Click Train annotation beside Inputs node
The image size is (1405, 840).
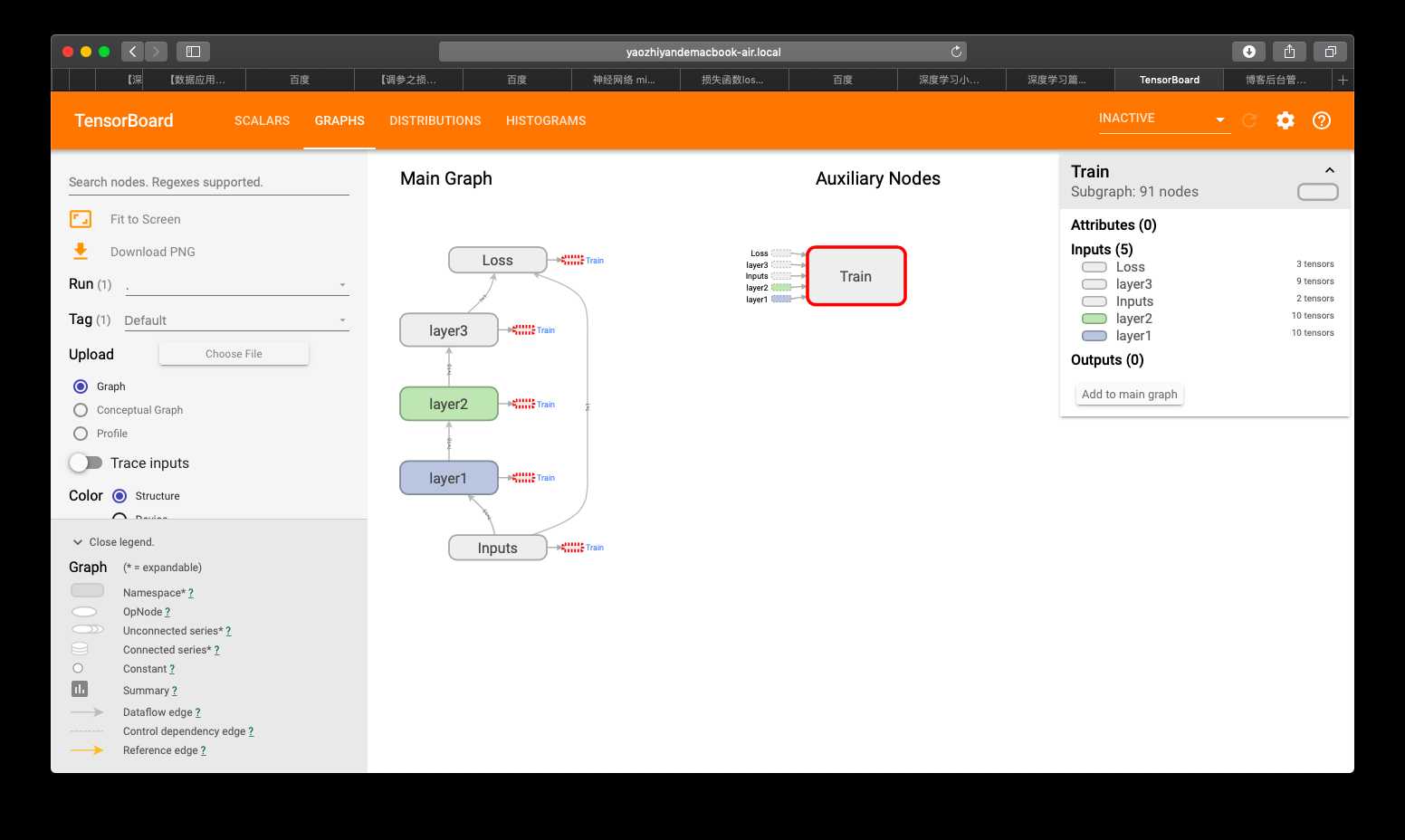coord(595,548)
